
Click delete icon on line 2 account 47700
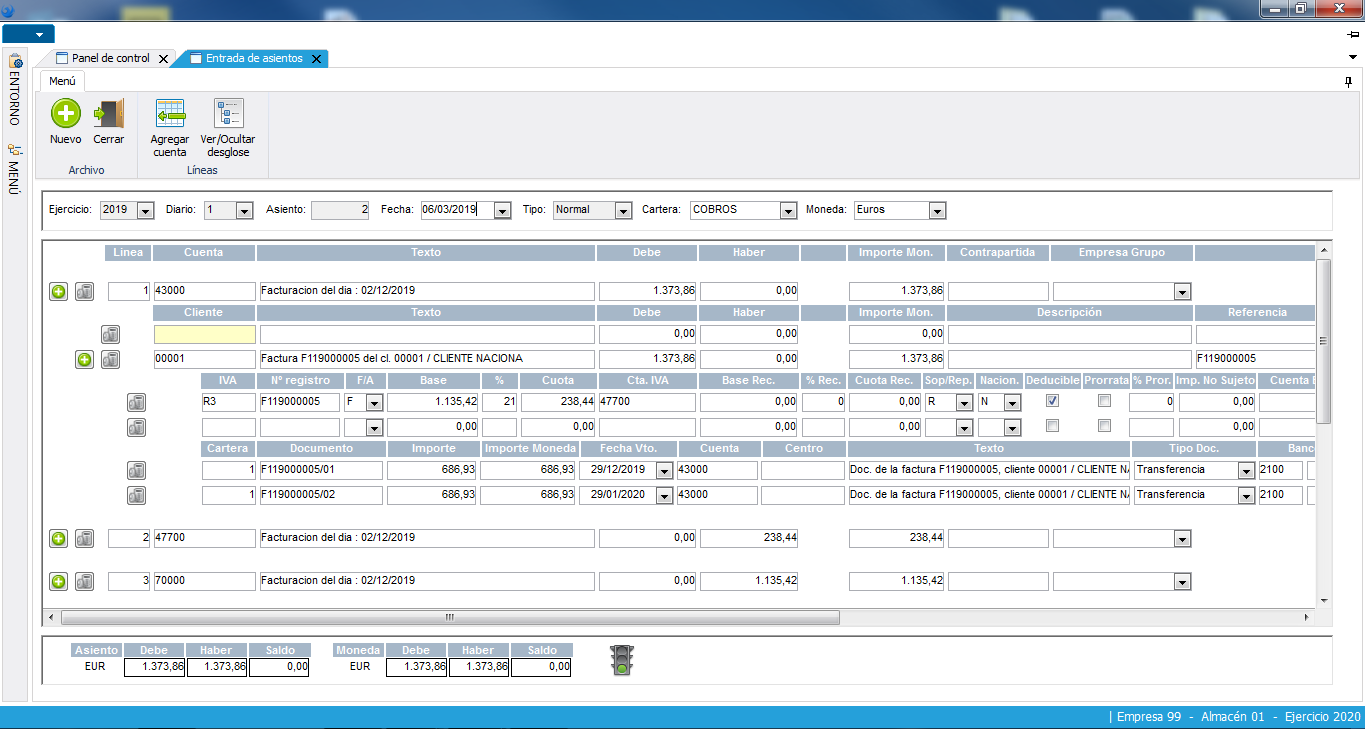85,538
